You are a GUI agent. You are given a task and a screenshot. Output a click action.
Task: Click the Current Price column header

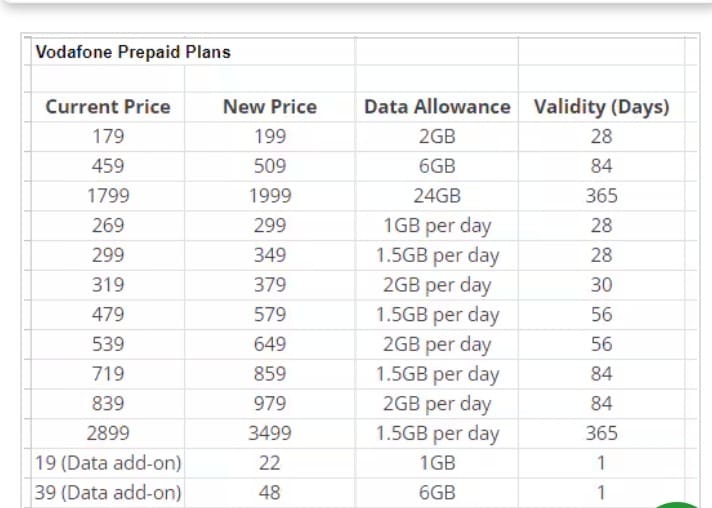(108, 107)
